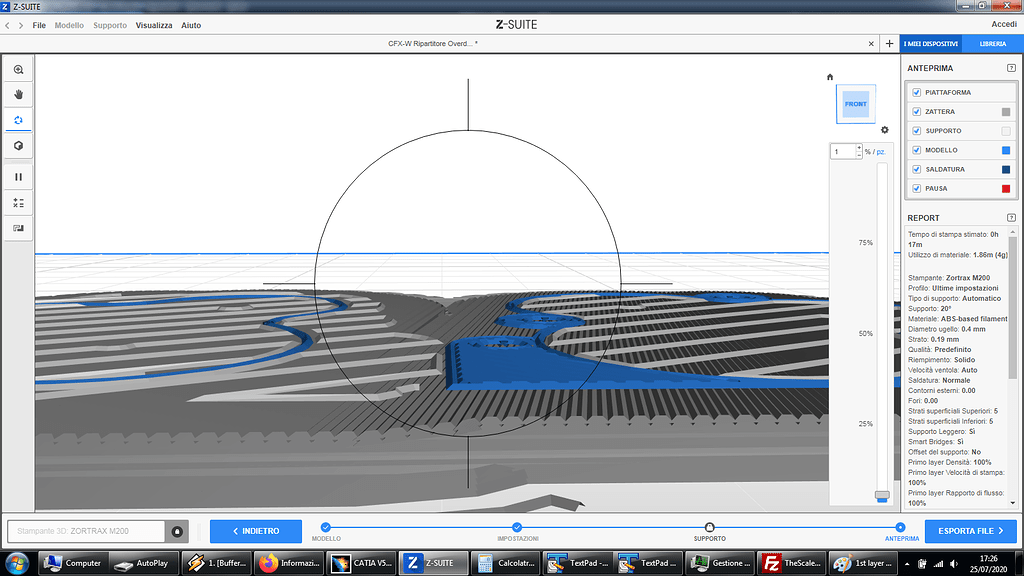Viewport: 1024px width, 576px height.
Task: Open the Visualizza menu
Action: (x=154, y=25)
